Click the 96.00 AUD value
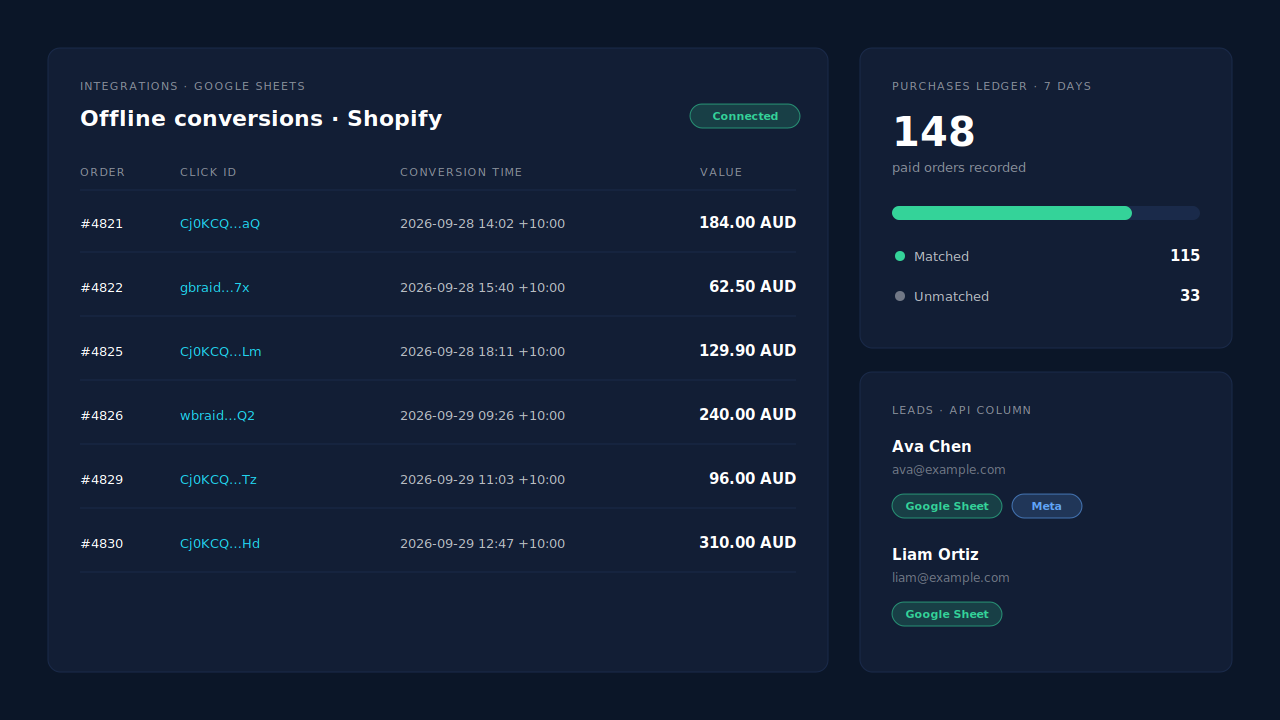Image resolution: width=1280 pixels, height=720 pixels. pos(753,479)
